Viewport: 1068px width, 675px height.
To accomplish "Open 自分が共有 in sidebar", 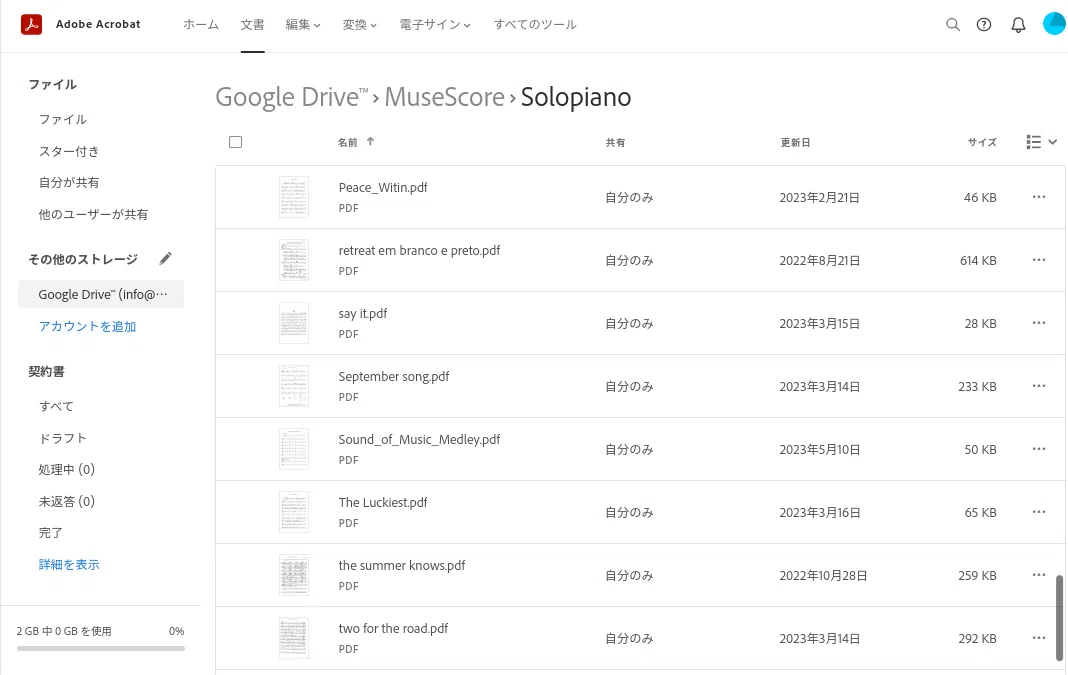I will (x=69, y=183).
